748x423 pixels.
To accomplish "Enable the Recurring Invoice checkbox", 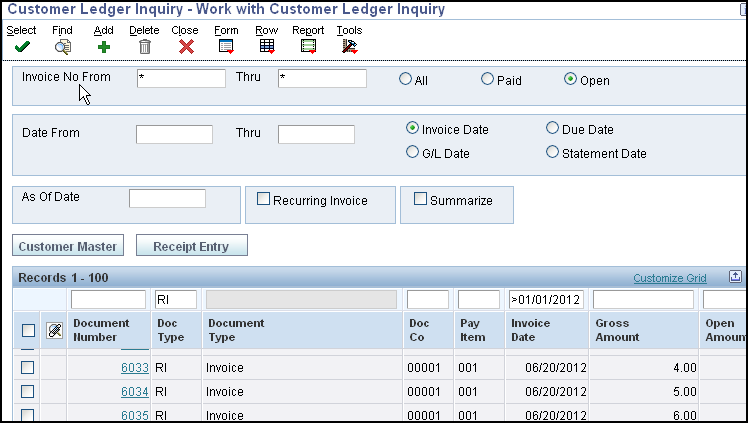I will click(263, 199).
